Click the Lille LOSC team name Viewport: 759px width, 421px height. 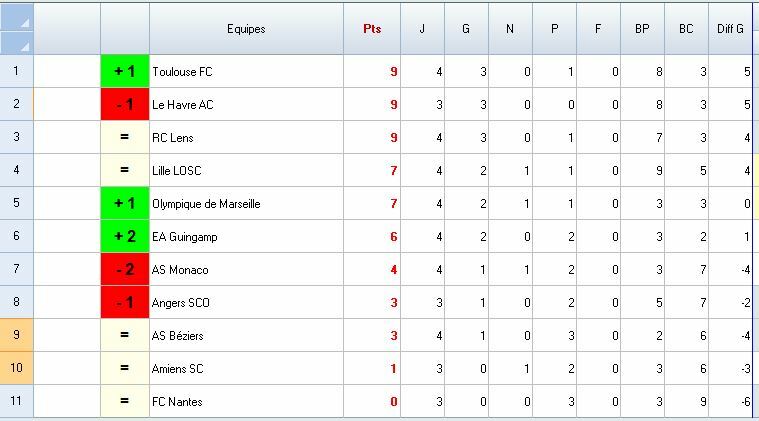coord(177,171)
